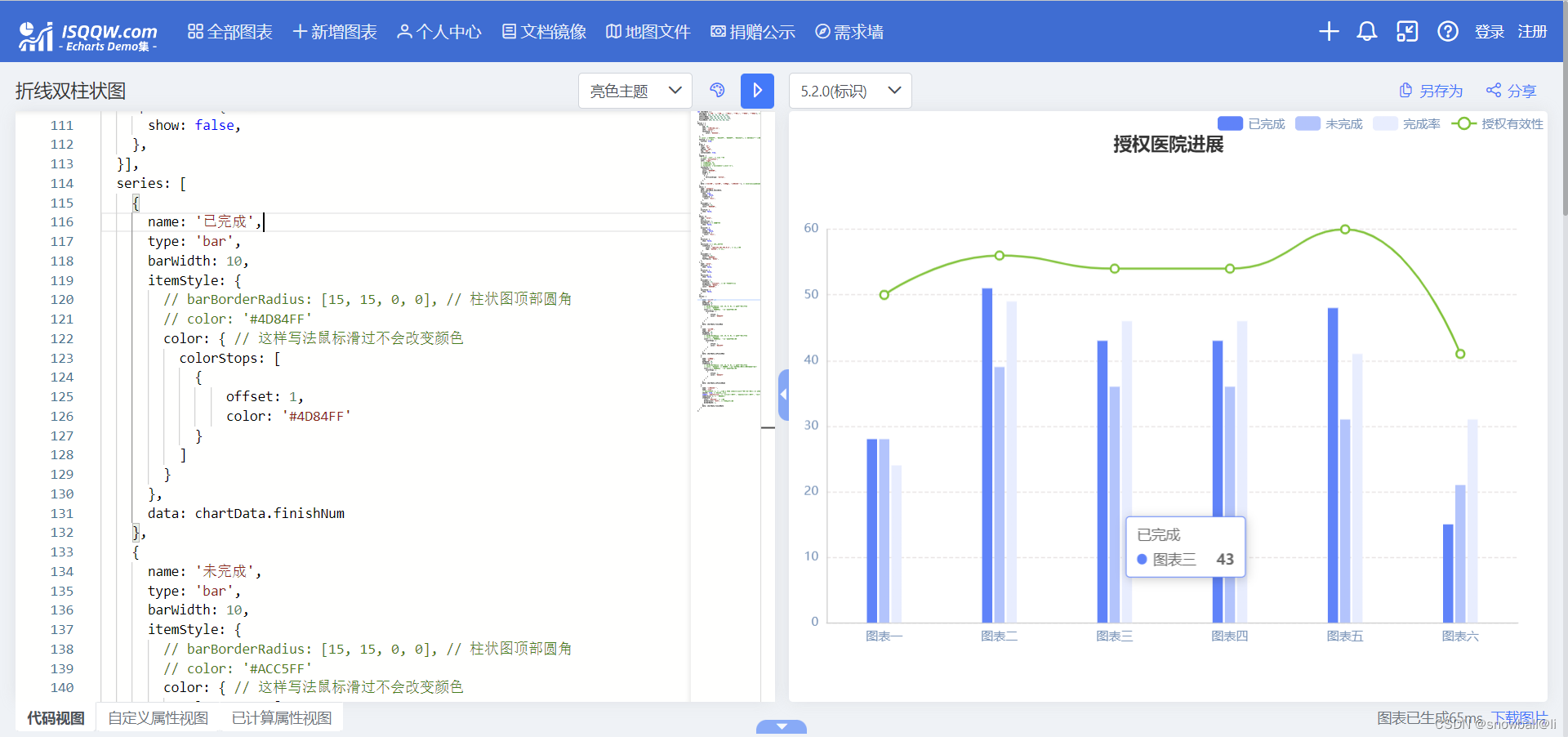Click the 登录 login link
1568x737 pixels.
coord(1489,31)
